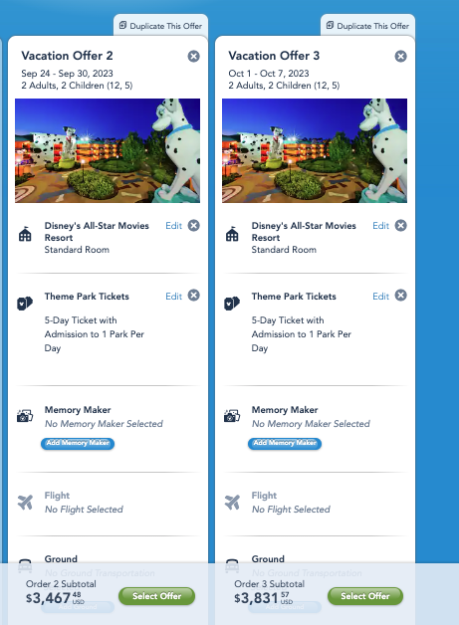This screenshot has width=459, height=625.
Task: Remove Theme Park Tickets from Offer 2
Action: [x=194, y=295]
